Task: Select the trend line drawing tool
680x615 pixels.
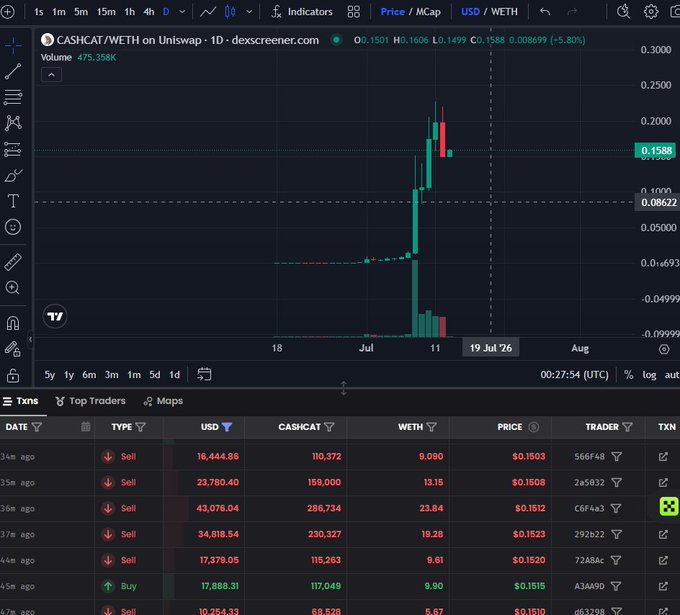Action: tap(13, 72)
